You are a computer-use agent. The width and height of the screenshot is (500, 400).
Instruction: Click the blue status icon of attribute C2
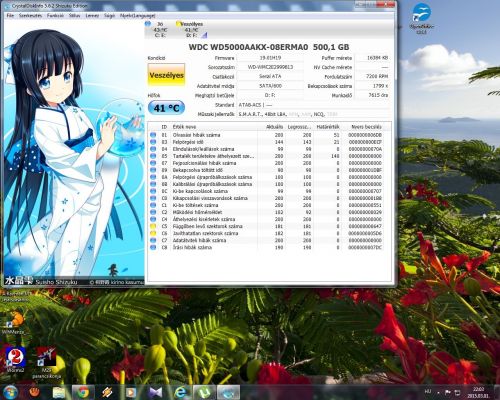(153, 212)
